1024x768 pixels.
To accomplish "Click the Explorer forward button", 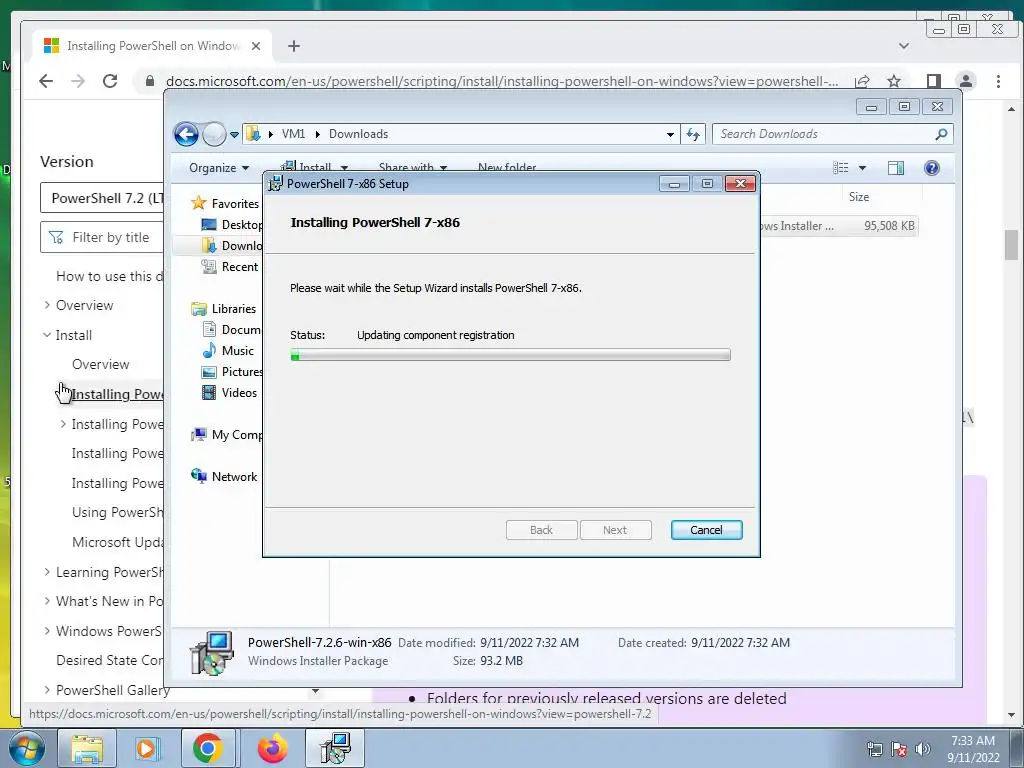I will coord(214,135).
